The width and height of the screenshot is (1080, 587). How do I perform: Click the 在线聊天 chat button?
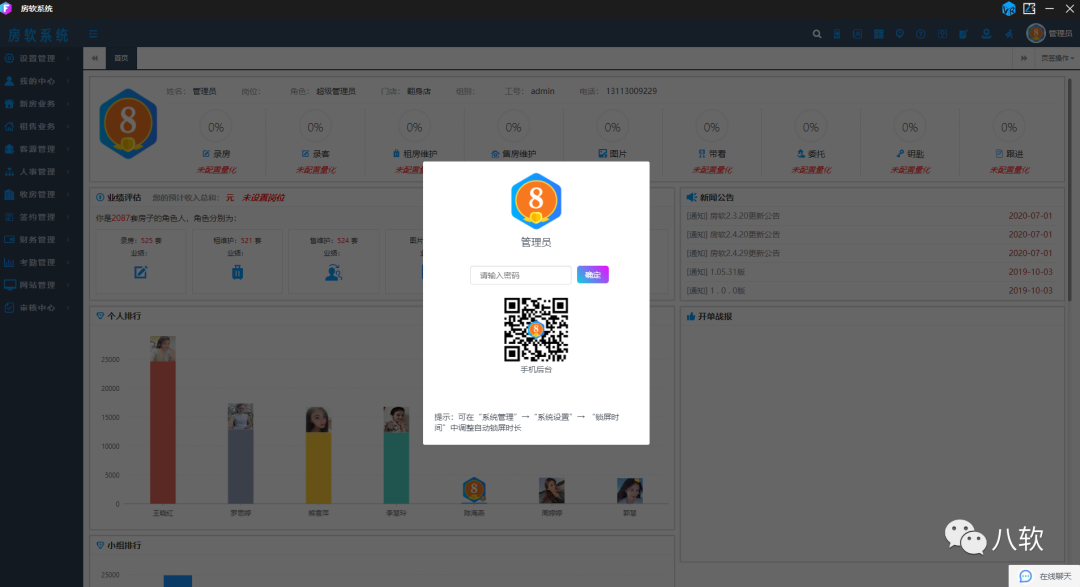(x=1044, y=576)
